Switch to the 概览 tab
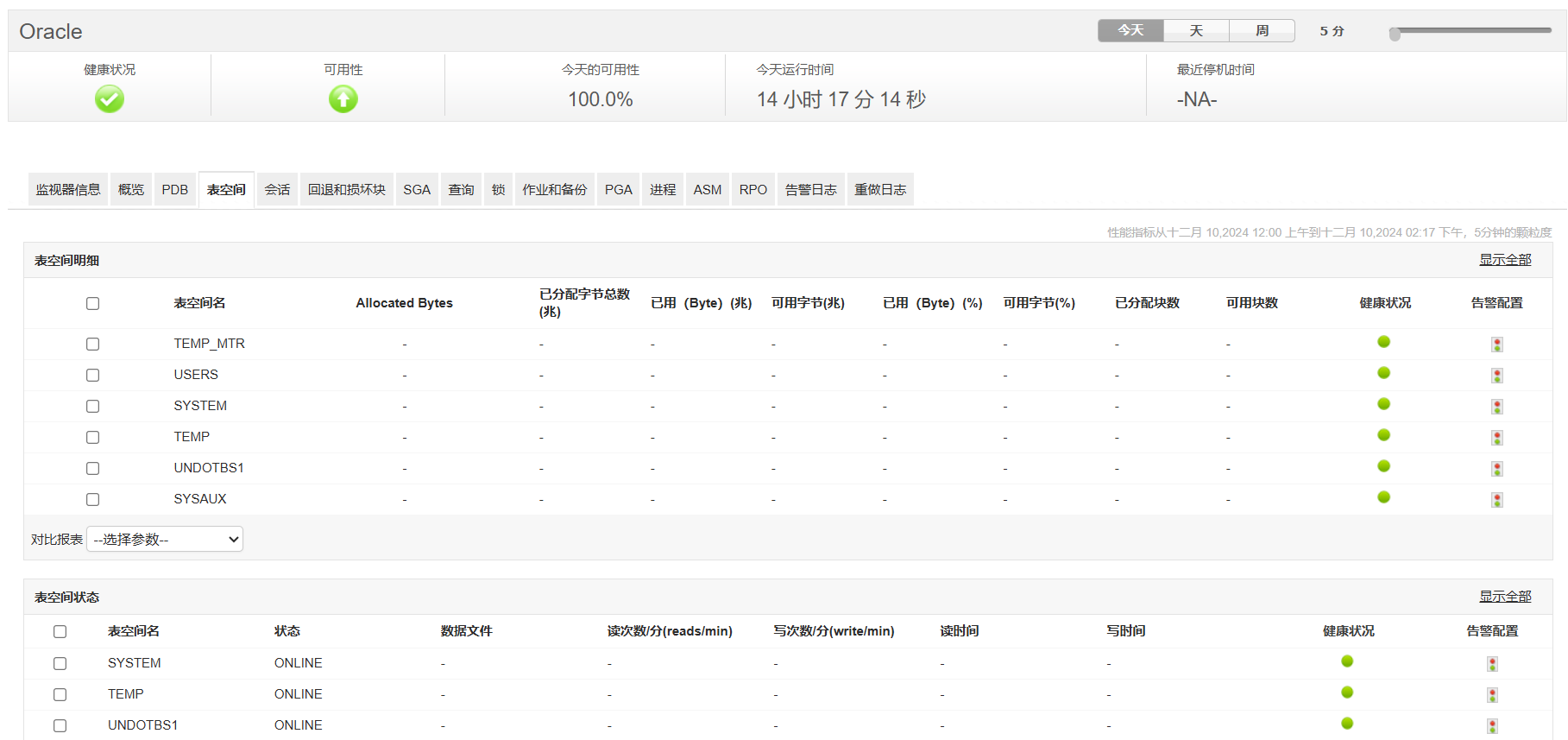Image resolution: width=1568 pixels, height=740 pixels. (131, 189)
